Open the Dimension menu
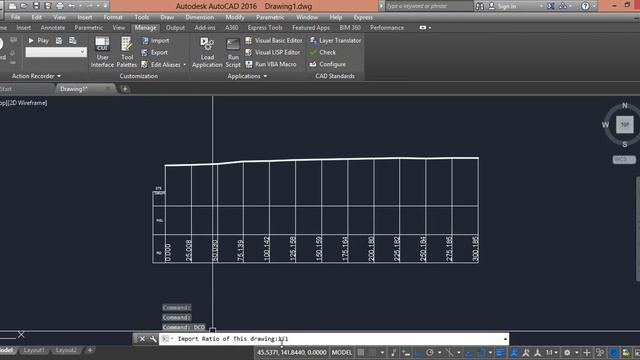Viewport: 640px width, 360px height. [200, 18]
